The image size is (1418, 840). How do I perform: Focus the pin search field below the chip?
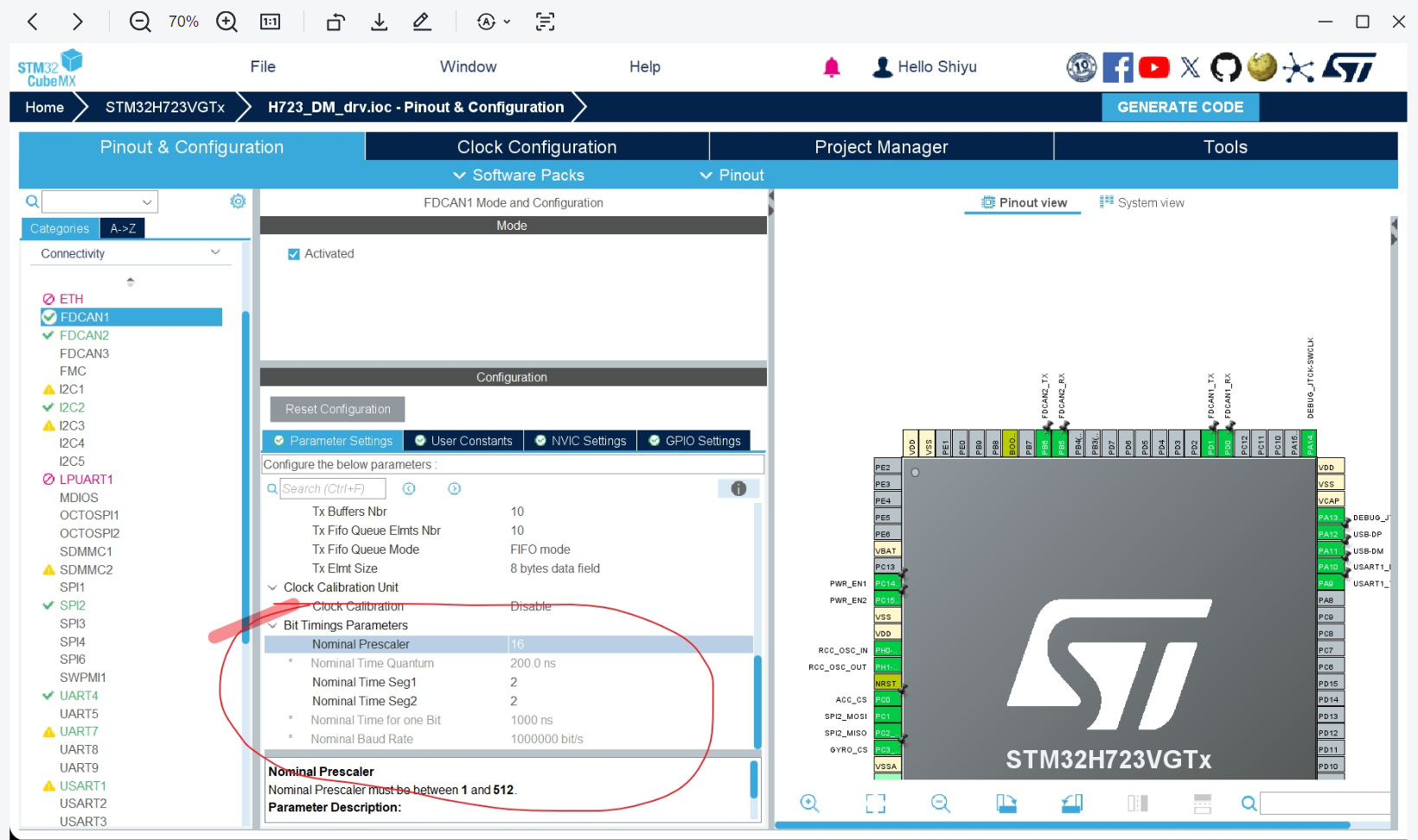[1325, 804]
